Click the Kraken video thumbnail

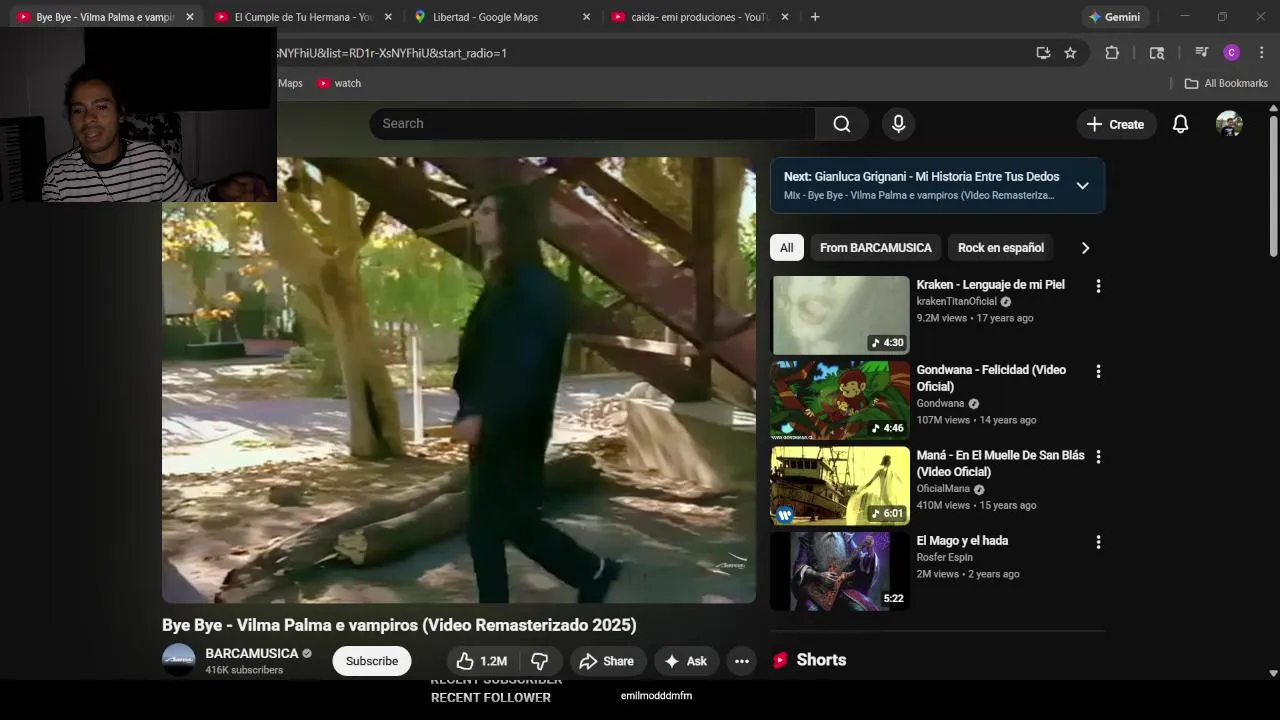839,315
